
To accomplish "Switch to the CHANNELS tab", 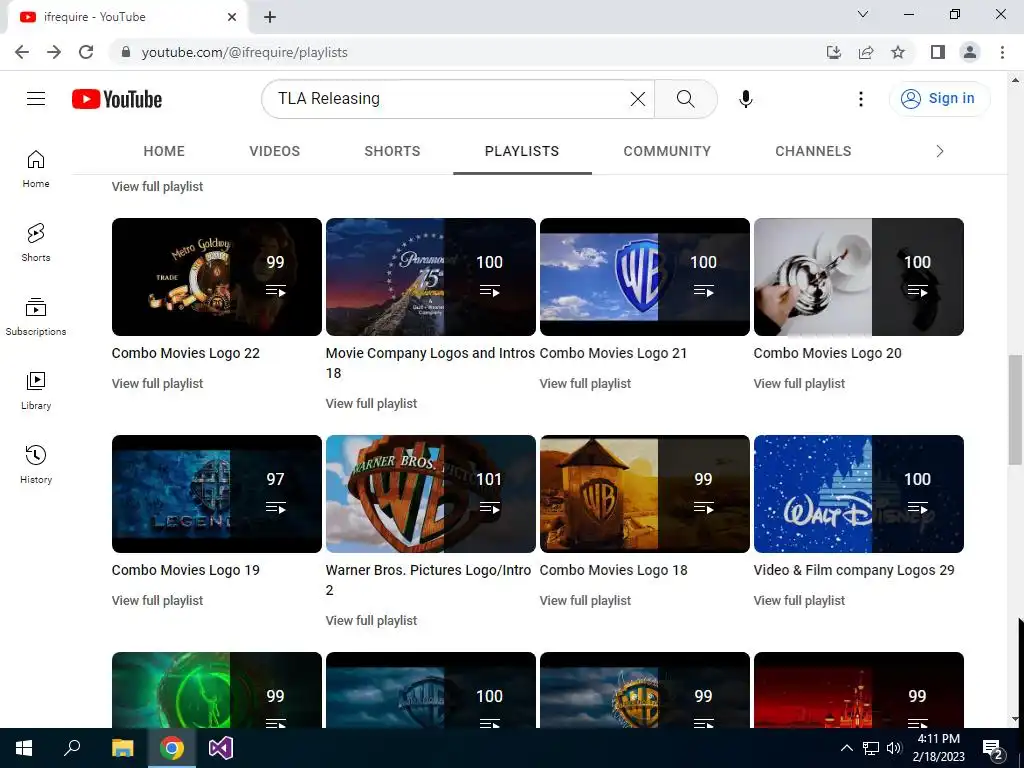I will click(813, 151).
